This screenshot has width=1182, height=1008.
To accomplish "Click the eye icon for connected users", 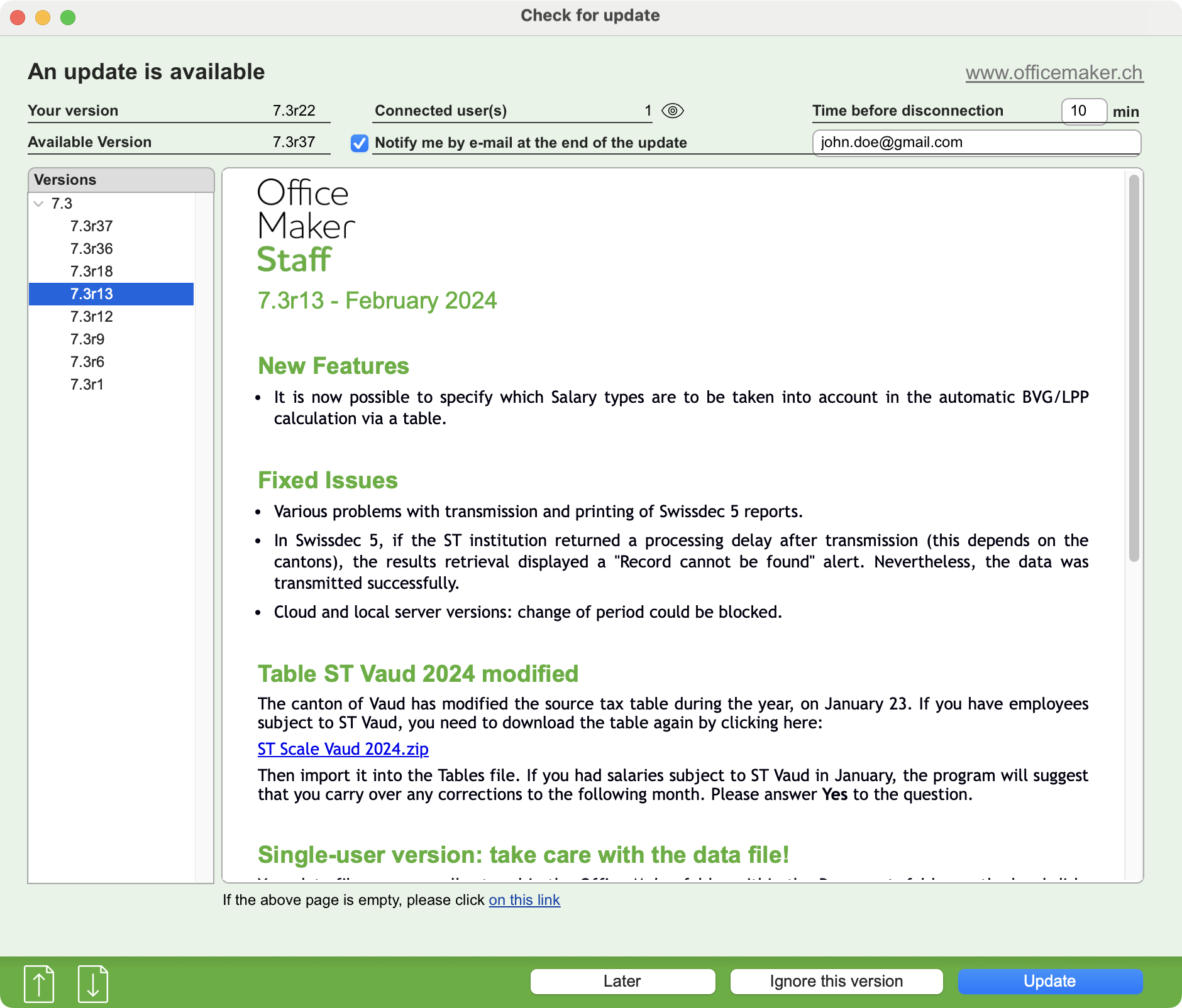I will click(673, 111).
